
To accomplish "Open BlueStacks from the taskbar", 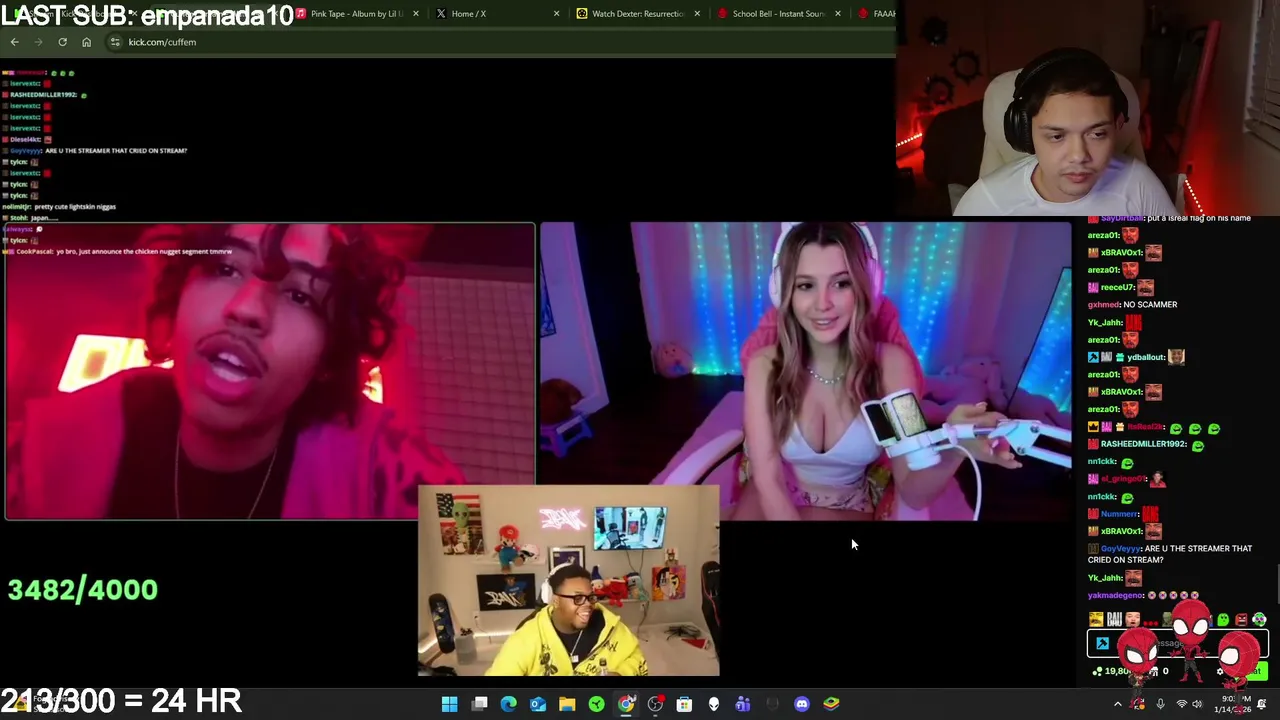I will (x=831, y=704).
